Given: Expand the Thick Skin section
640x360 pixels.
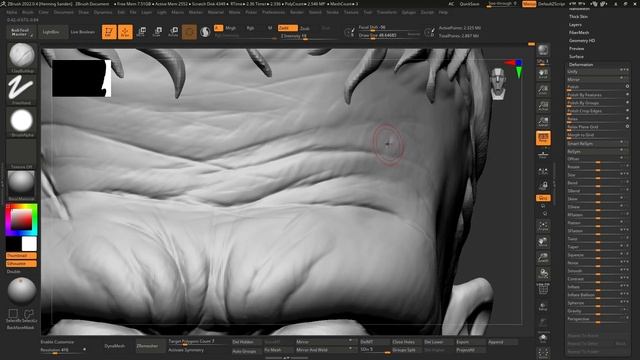Looking at the screenshot, I should tap(578, 17).
